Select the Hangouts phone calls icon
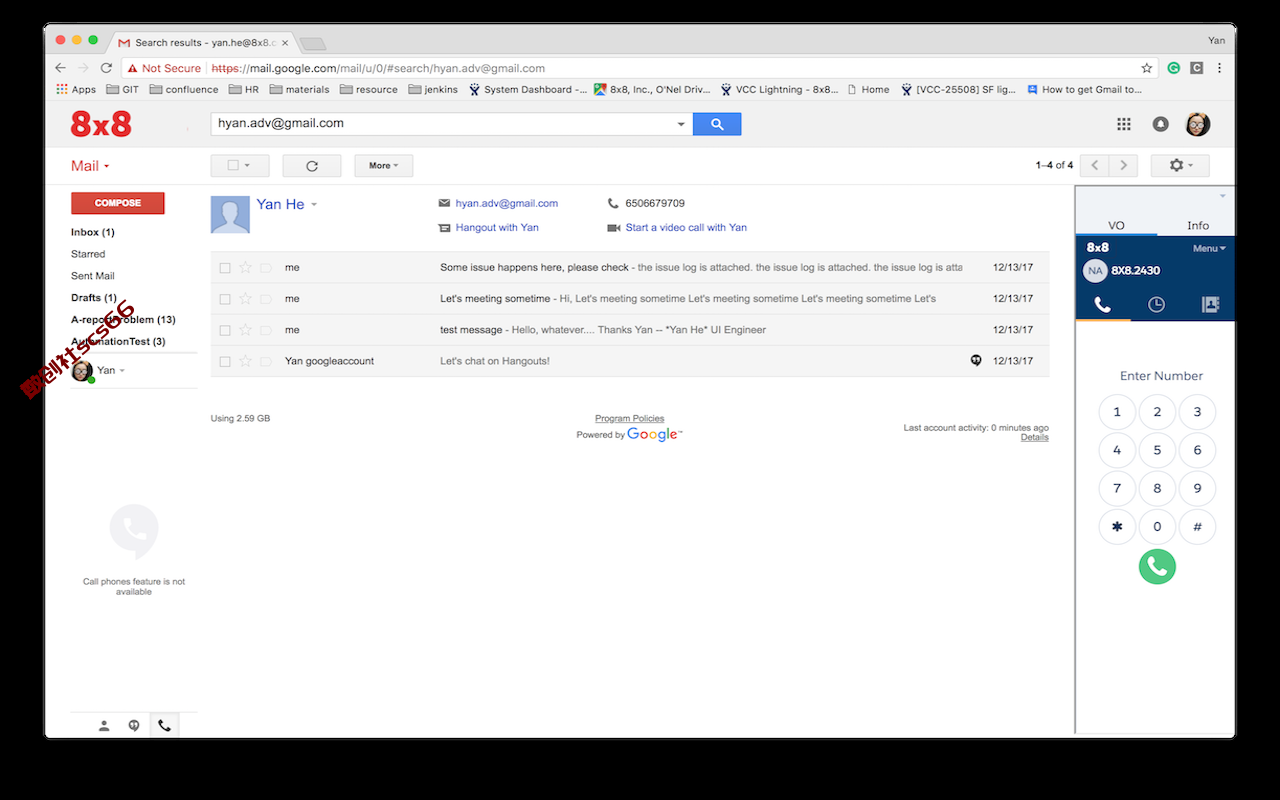The height and width of the screenshot is (800, 1280). [x=164, y=726]
